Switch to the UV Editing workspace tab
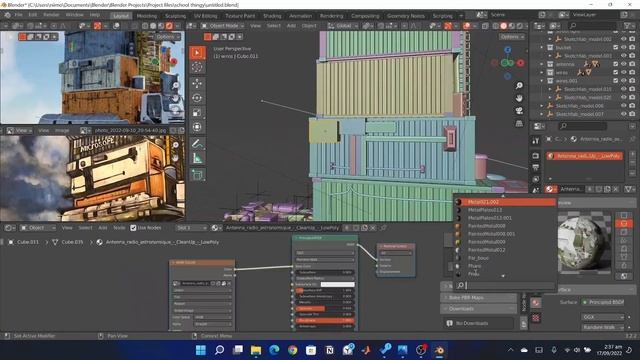This screenshot has width=640, height=360. (x=205, y=16)
